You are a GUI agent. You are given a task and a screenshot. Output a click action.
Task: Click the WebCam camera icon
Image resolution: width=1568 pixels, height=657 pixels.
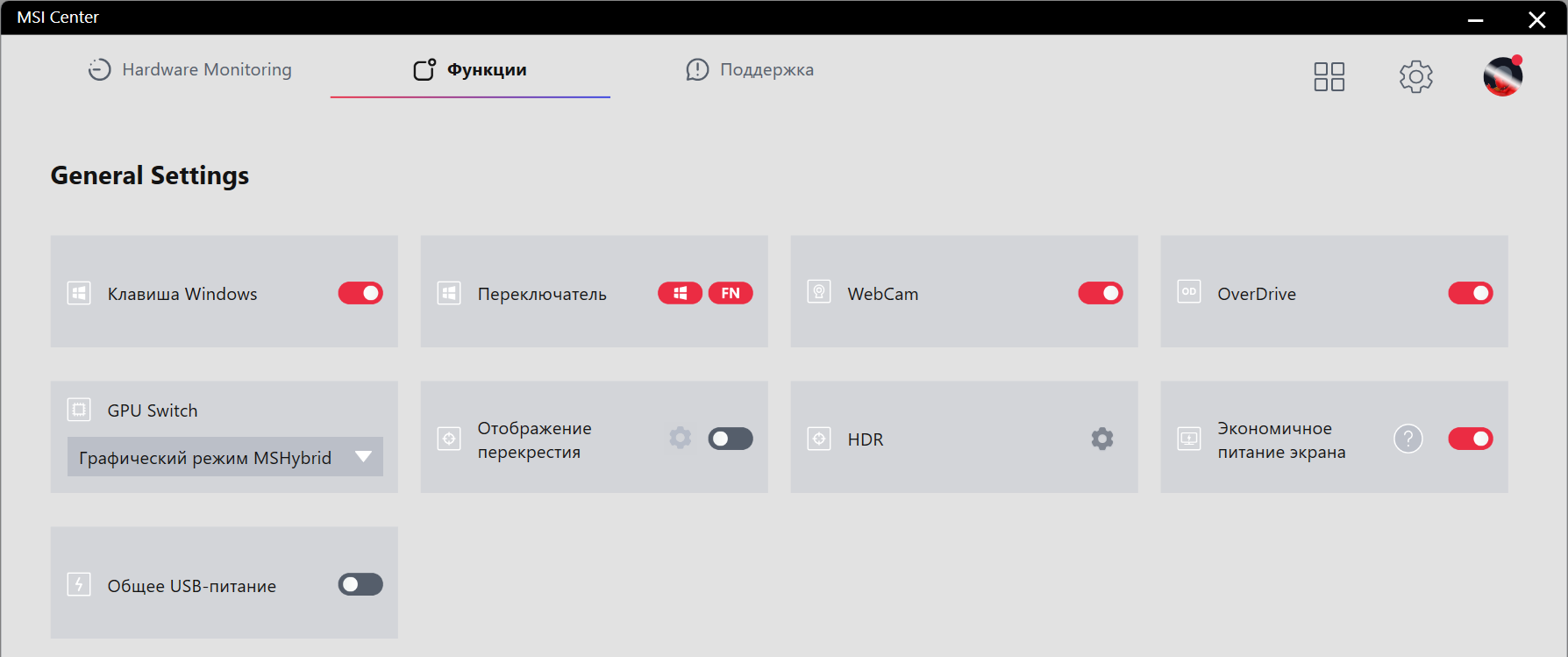coord(819,293)
